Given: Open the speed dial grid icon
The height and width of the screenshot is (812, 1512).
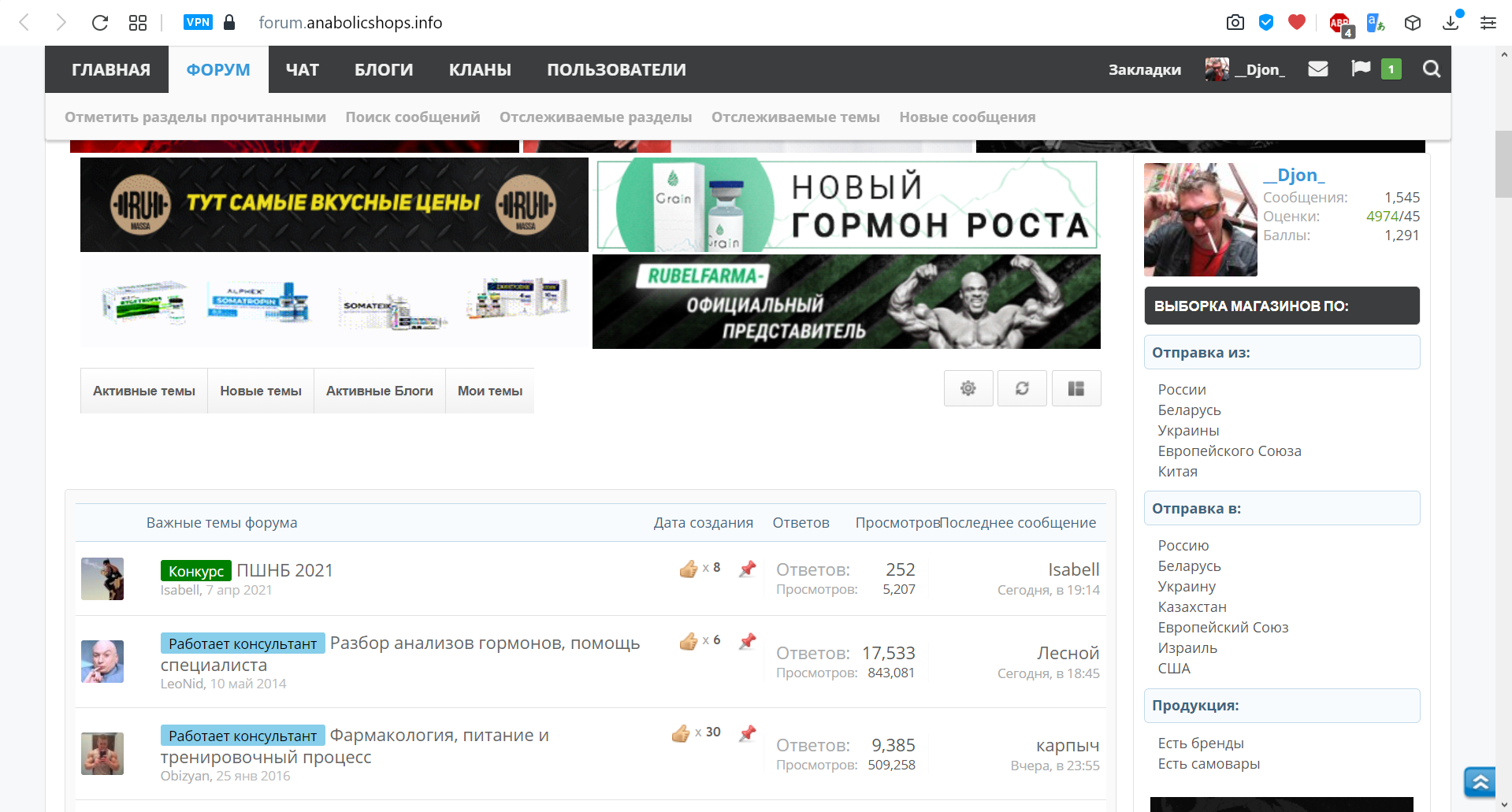Looking at the screenshot, I should pyautogui.click(x=138, y=22).
